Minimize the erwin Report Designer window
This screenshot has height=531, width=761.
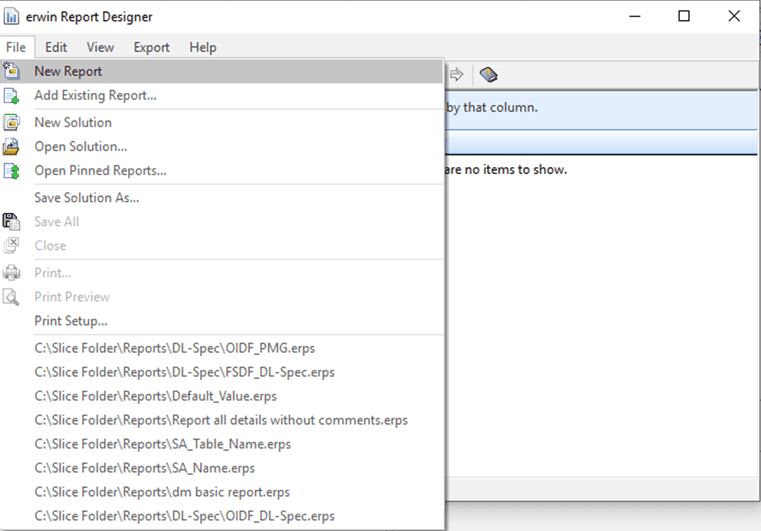click(635, 17)
